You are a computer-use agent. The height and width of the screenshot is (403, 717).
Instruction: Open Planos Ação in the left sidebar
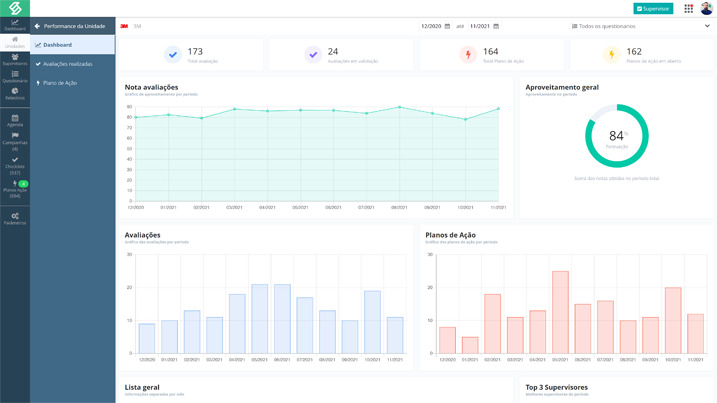pos(15,189)
